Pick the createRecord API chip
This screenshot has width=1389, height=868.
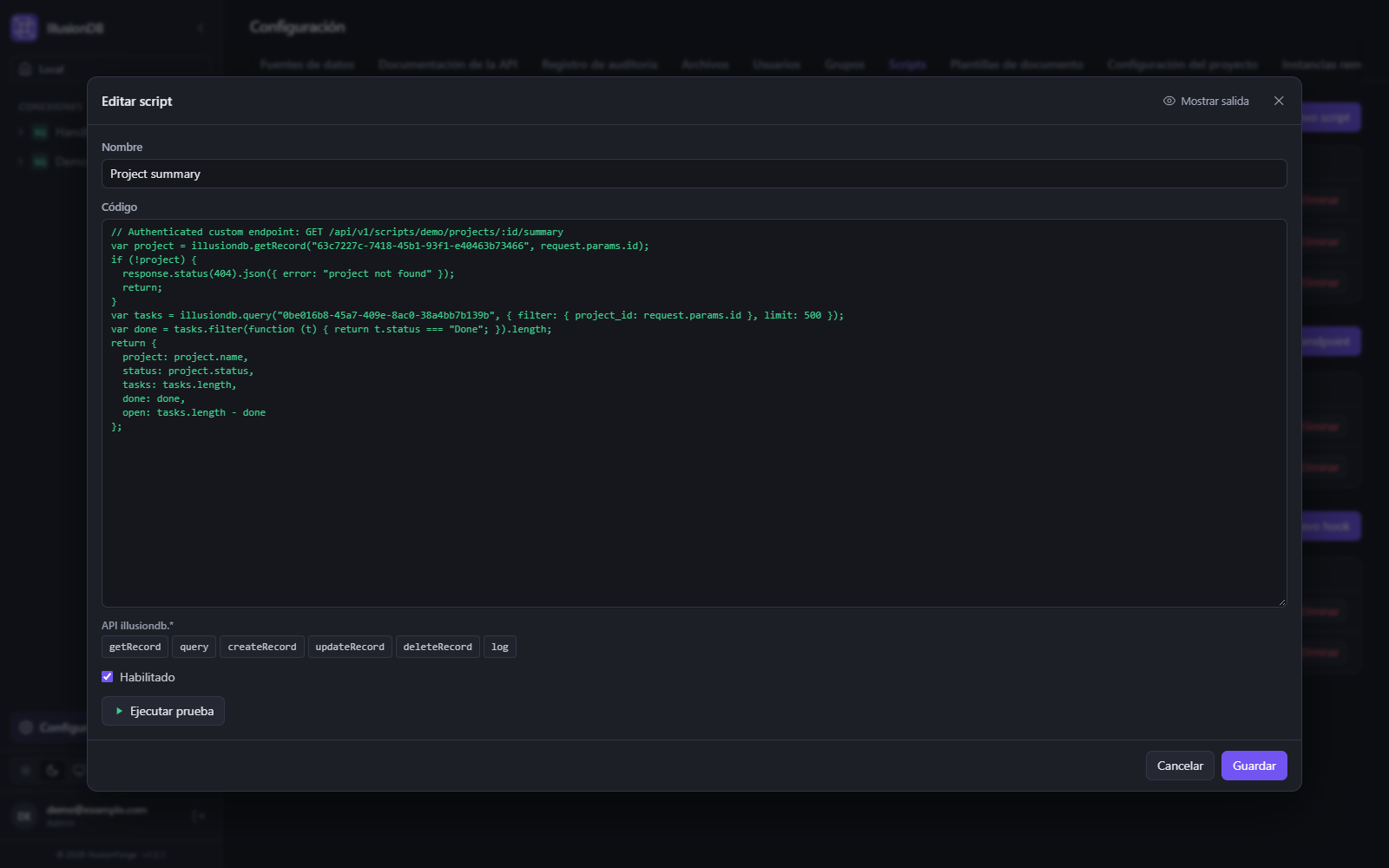(x=262, y=647)
